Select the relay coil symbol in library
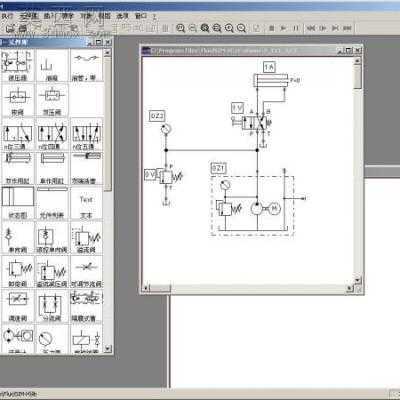 pyautogui.click(x=86, y=339)
